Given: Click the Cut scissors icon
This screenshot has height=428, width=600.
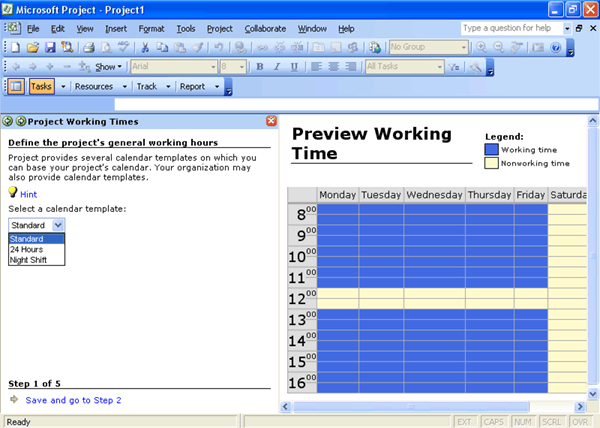Looking at the screenshot, I should point(146,47).
